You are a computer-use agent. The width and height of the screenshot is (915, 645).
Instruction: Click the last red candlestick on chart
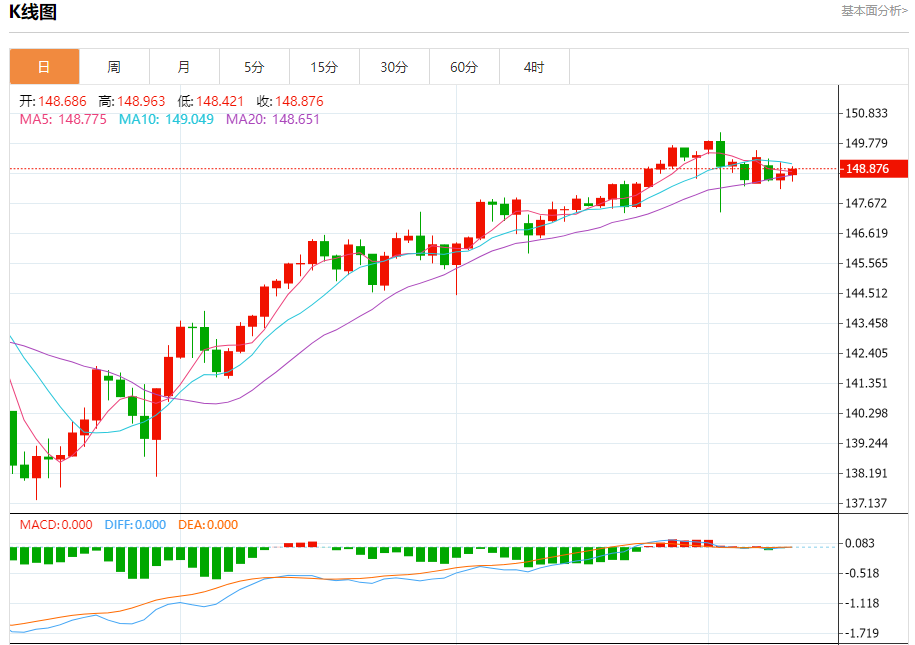coord(792,172)
